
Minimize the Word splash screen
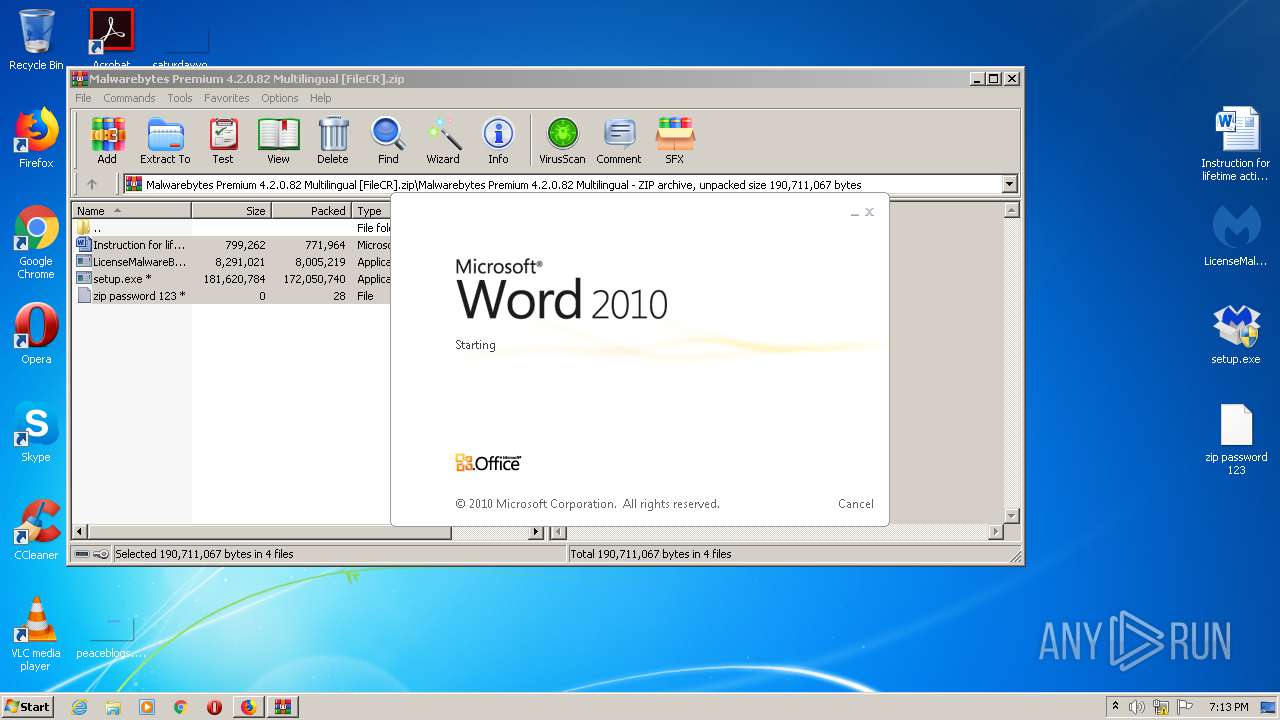pos(854,212)
